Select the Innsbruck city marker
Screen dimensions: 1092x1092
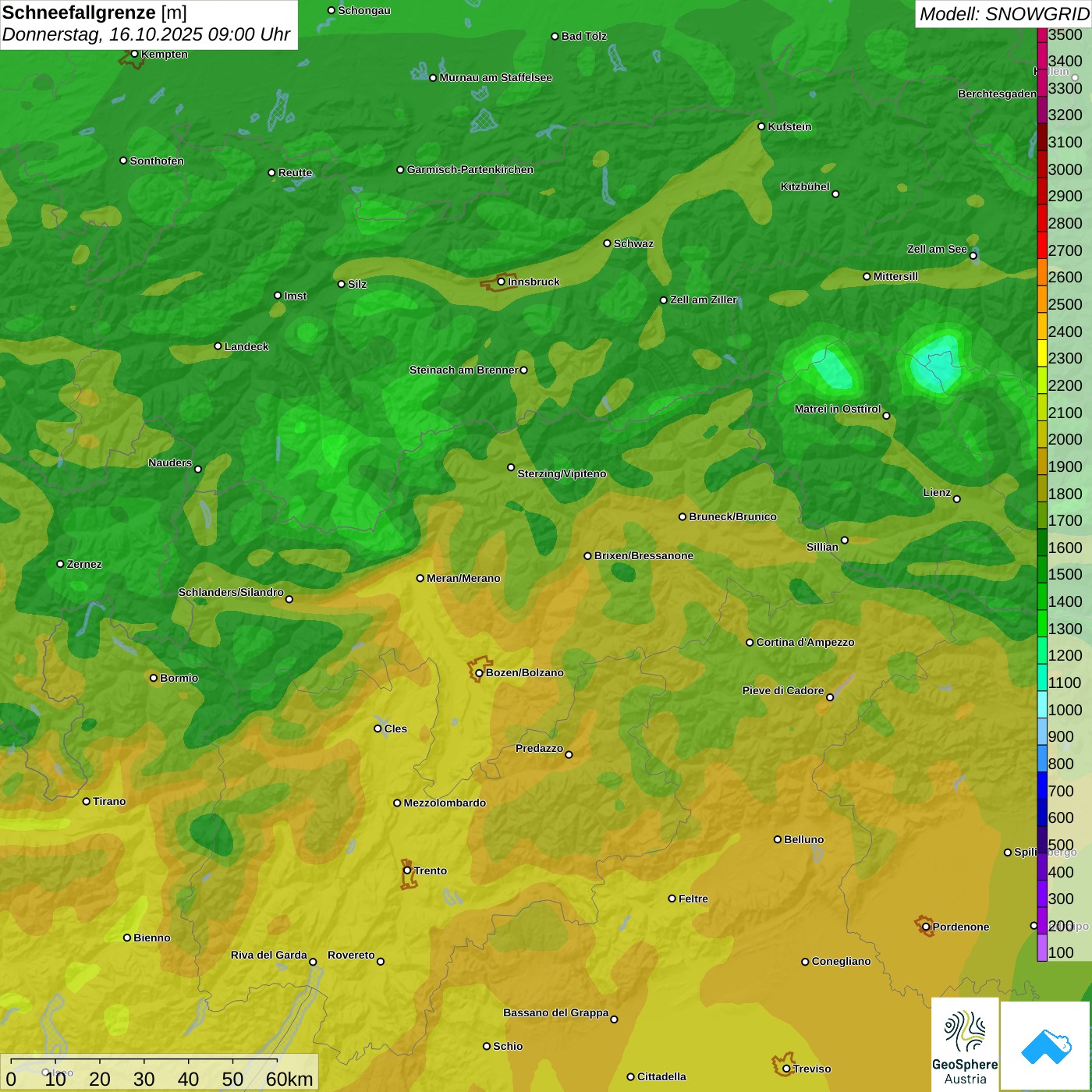[502, 282]
